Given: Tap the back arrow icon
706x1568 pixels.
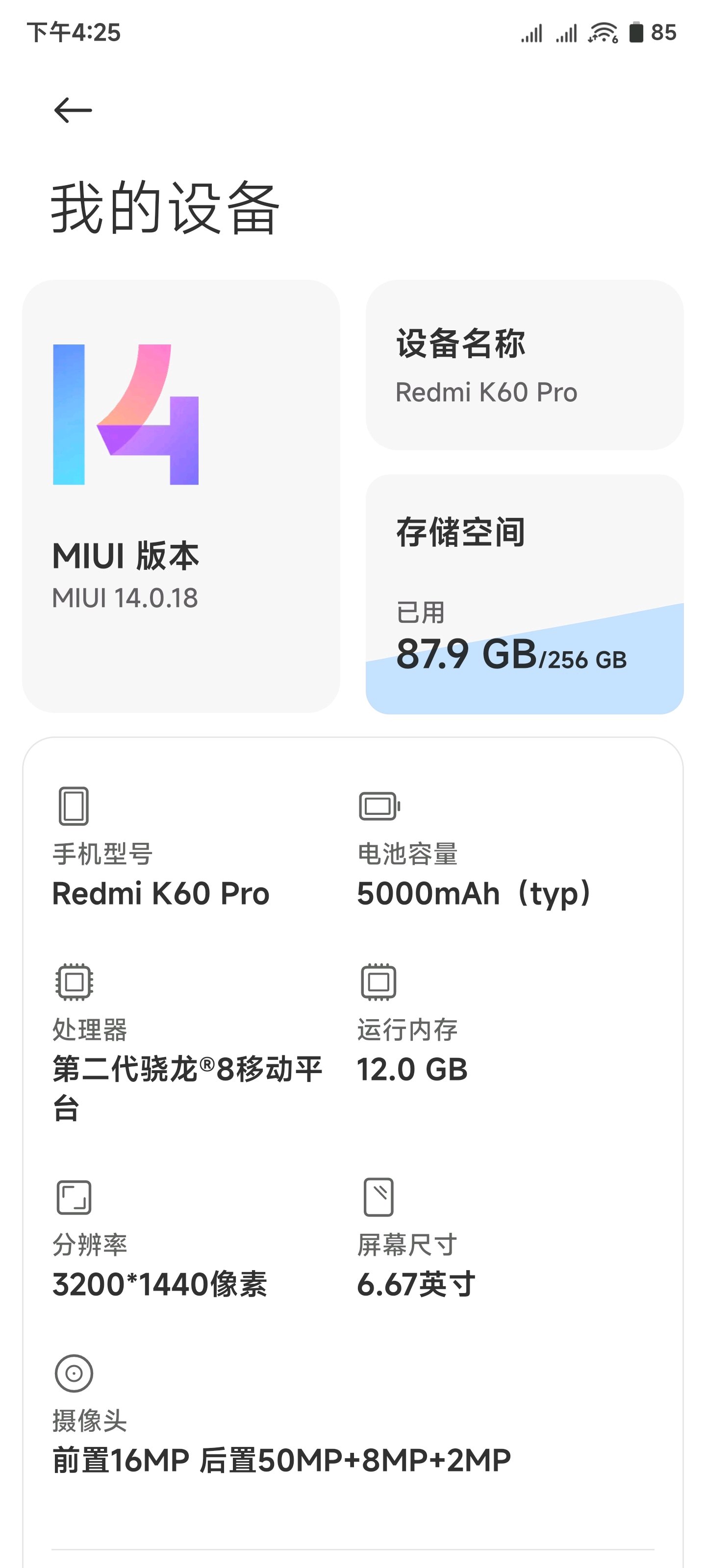Looking at the screenshot, I should [x=73, y=110].
